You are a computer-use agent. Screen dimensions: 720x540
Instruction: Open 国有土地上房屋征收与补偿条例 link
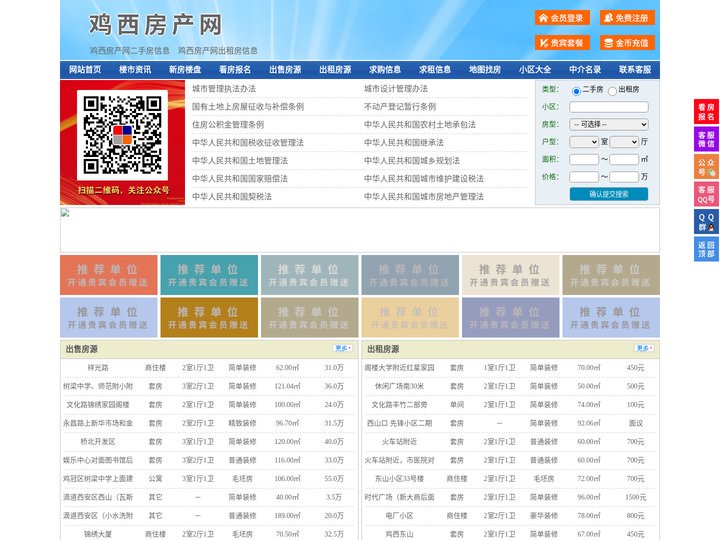pyautogui.click(x=248, y=107)
